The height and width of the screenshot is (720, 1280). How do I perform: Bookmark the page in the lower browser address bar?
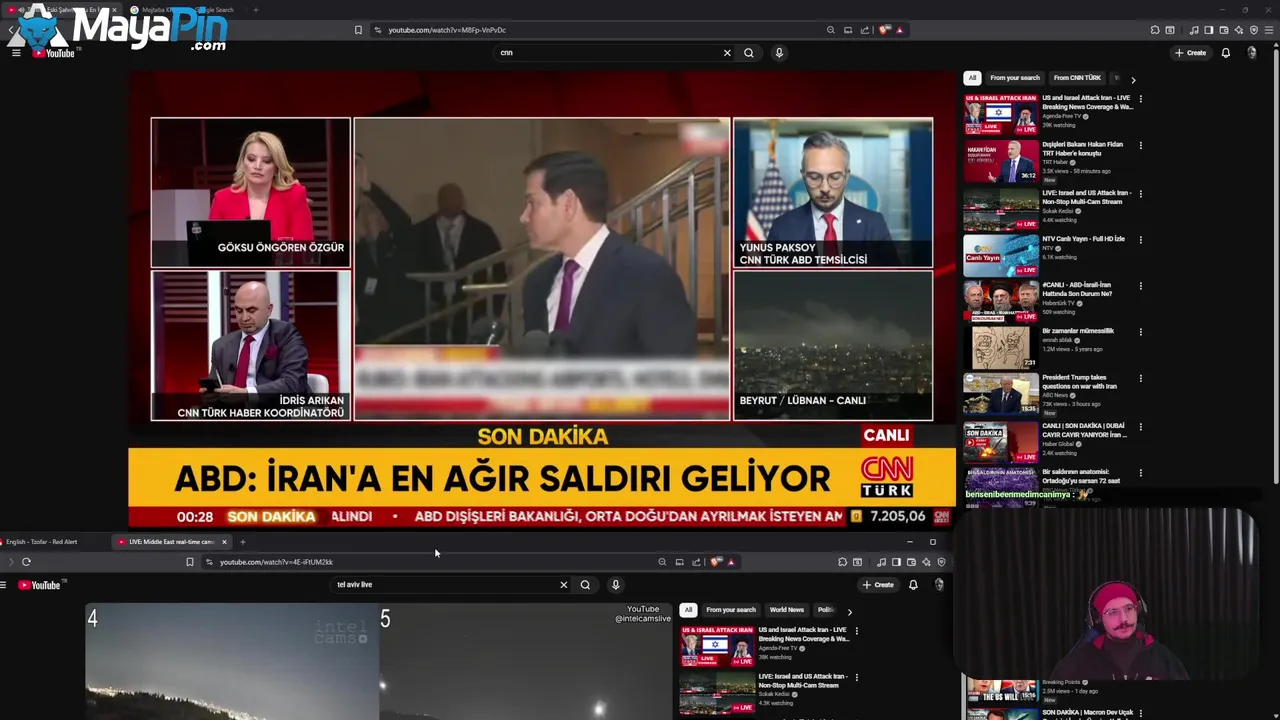click(189, 562)
